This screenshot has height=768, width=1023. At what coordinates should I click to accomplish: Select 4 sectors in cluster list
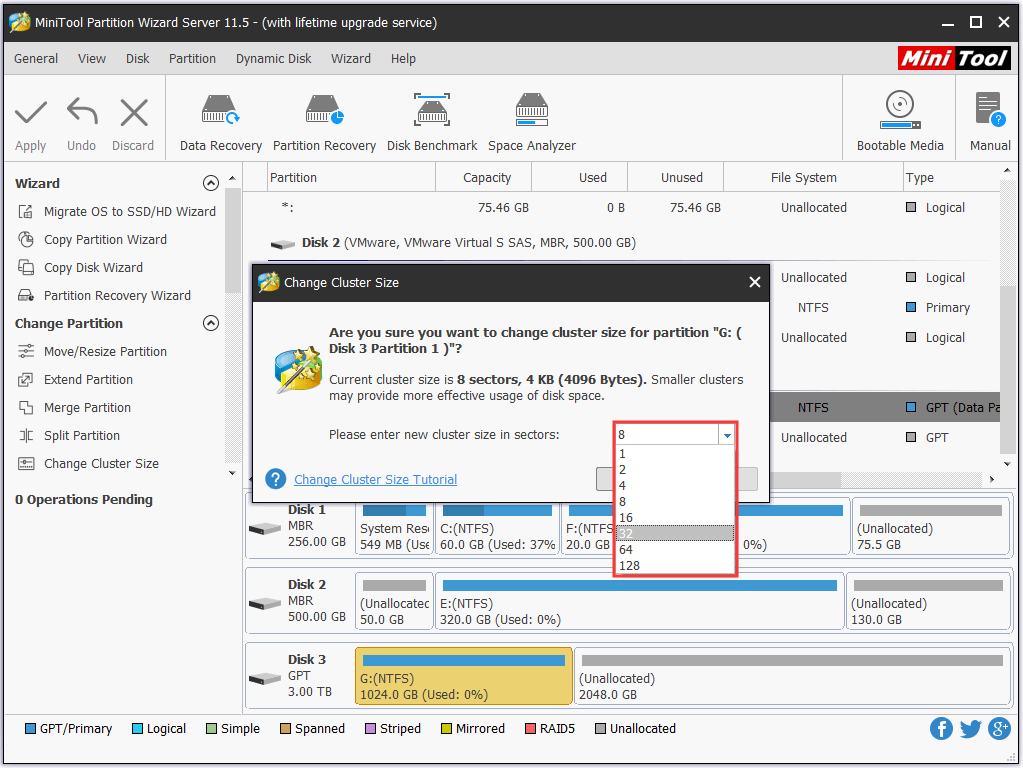[x=675, y=485]
